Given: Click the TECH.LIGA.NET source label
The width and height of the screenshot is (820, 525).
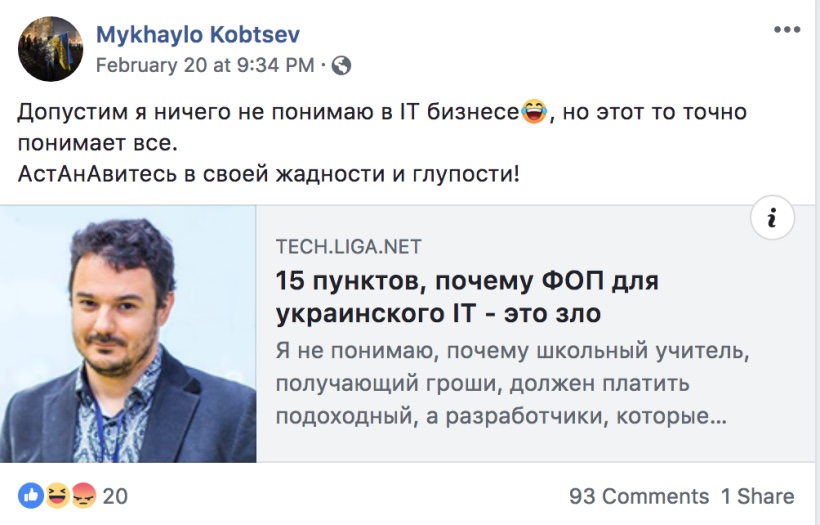Looking at the screenshot, I should click(x=348, y=247).
